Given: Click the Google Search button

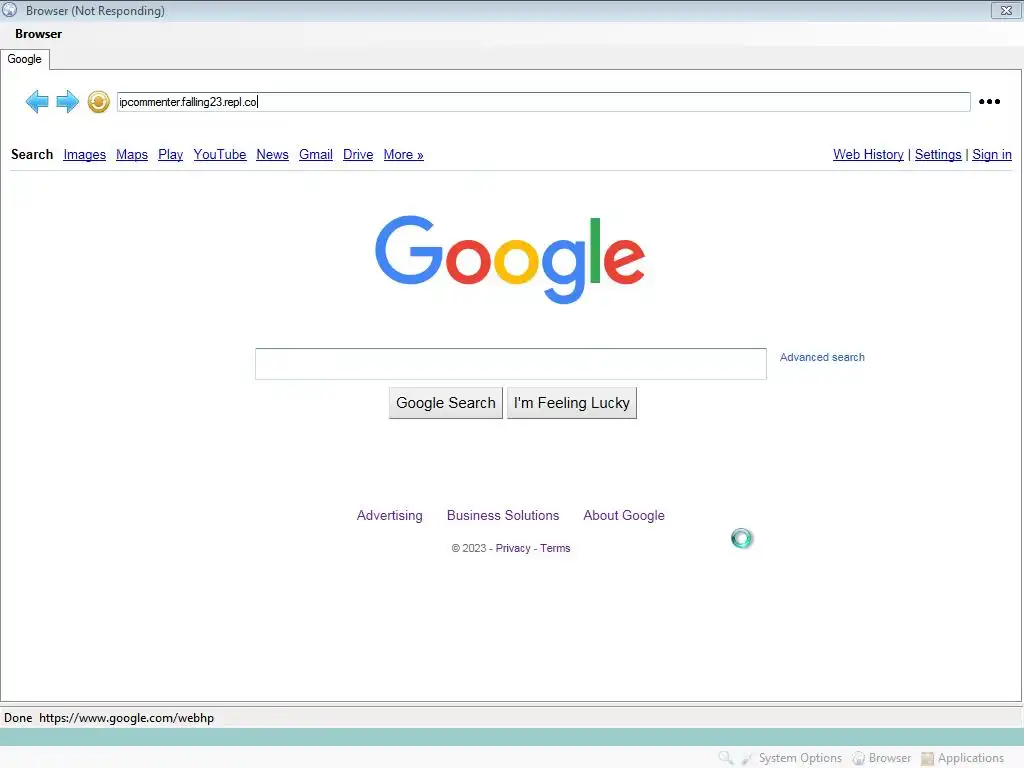Looking at the screenshot, I should pos(446,403).
